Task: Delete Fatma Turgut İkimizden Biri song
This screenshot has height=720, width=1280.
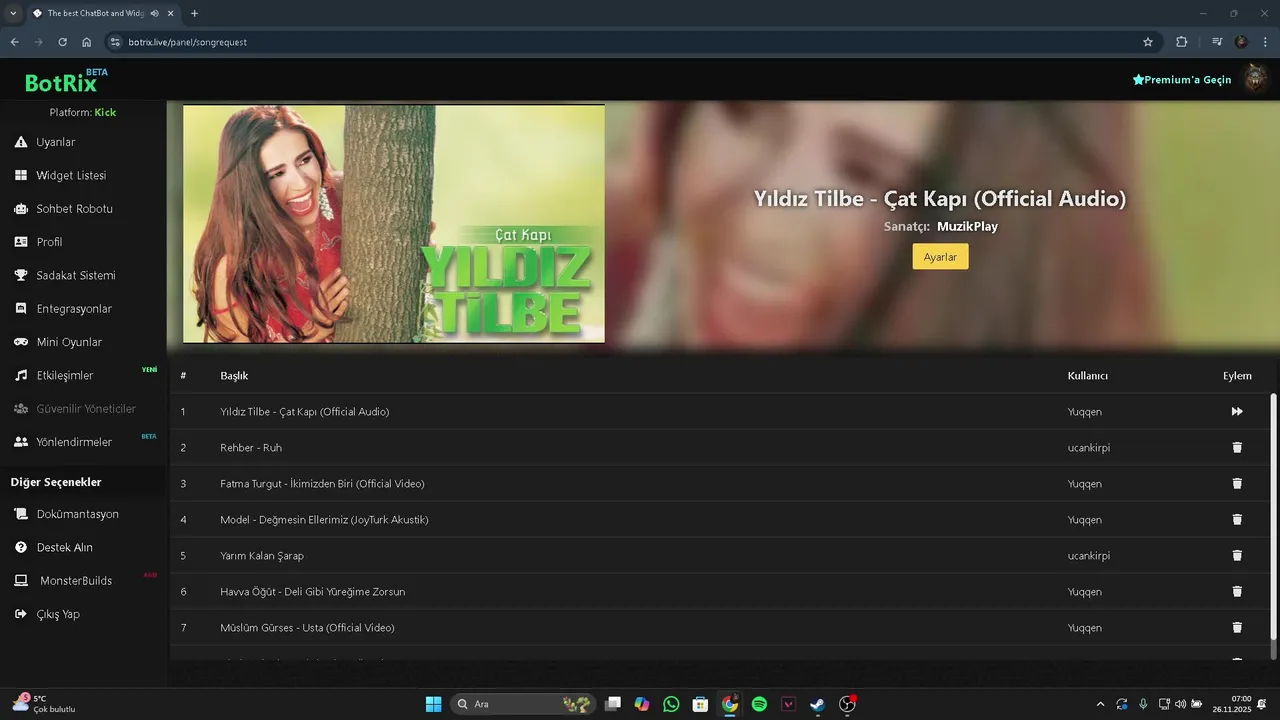Action: 1237,484
